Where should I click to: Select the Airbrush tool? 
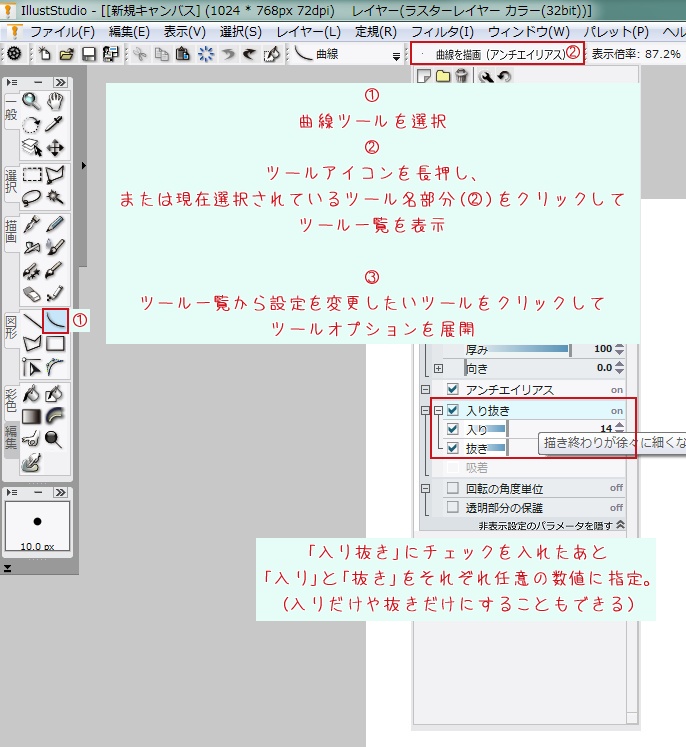tap(31, 247)
